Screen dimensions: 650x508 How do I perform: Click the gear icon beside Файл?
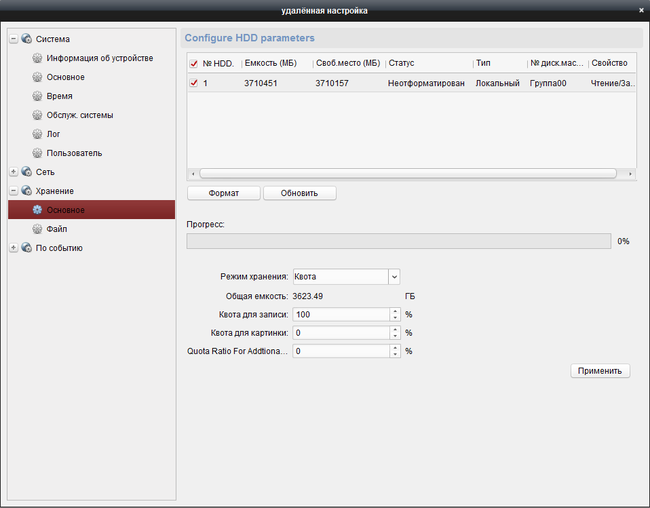(x=37, y=229)
